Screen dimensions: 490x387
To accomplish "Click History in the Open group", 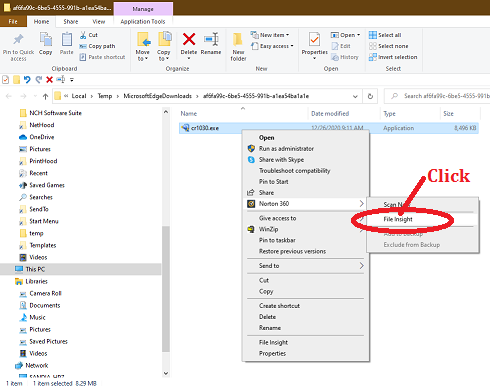I will tap(345, 57).
